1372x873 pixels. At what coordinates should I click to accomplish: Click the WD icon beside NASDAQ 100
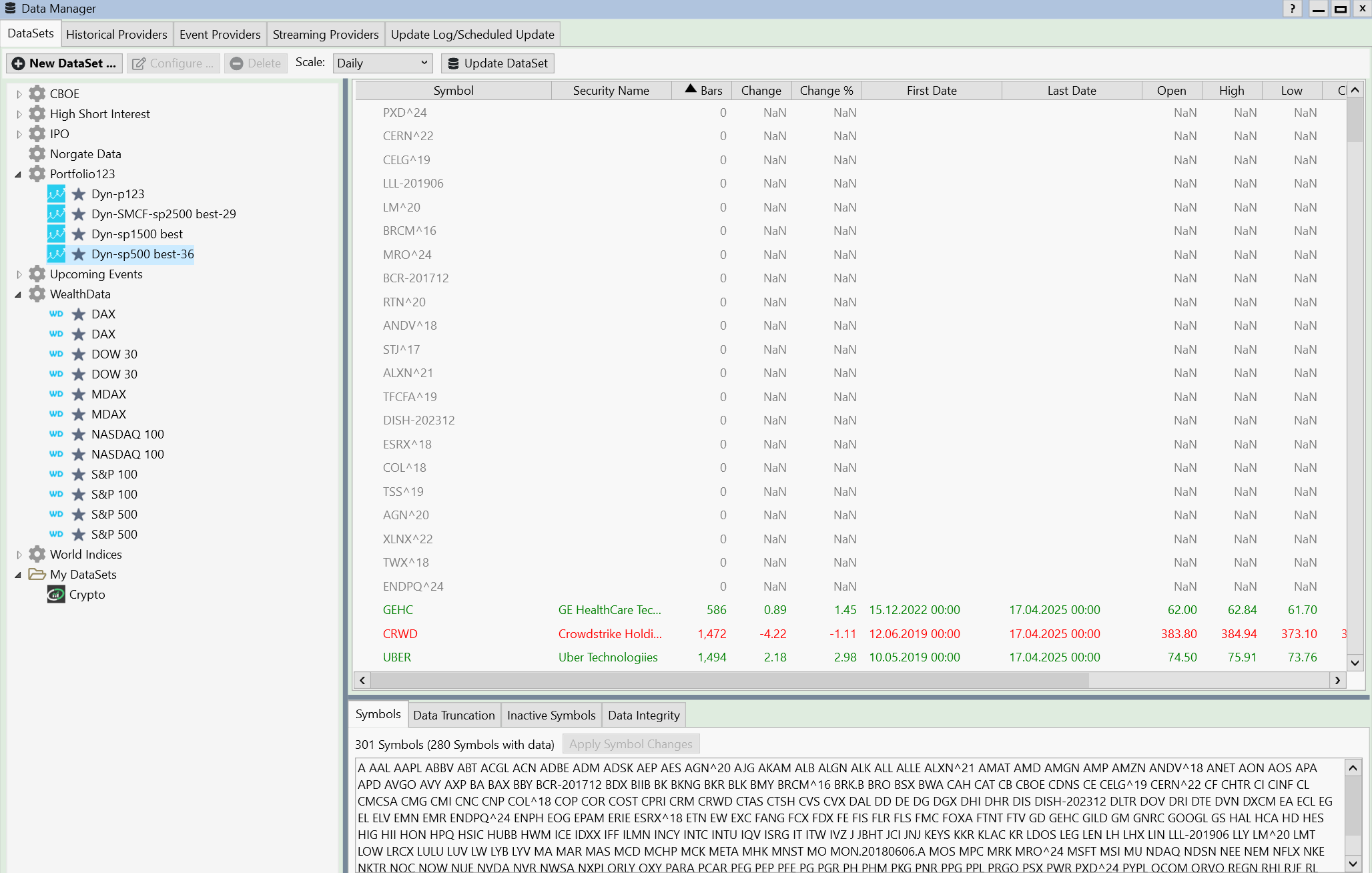click(x=56, y=434)
